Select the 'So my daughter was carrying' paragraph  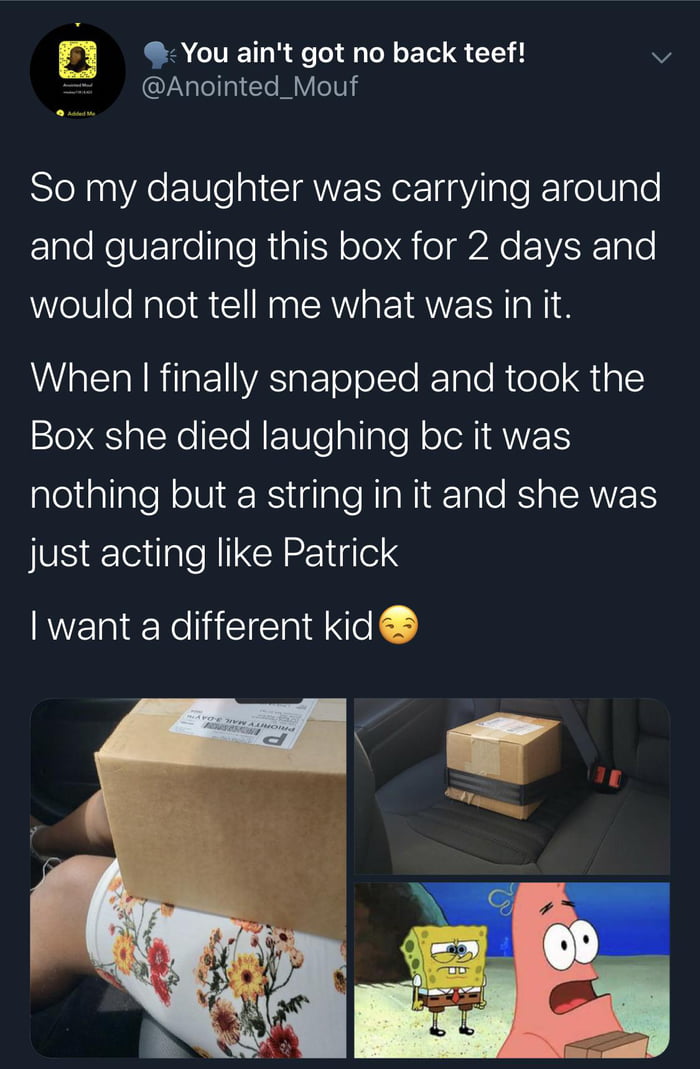click(x=345, y=246)
